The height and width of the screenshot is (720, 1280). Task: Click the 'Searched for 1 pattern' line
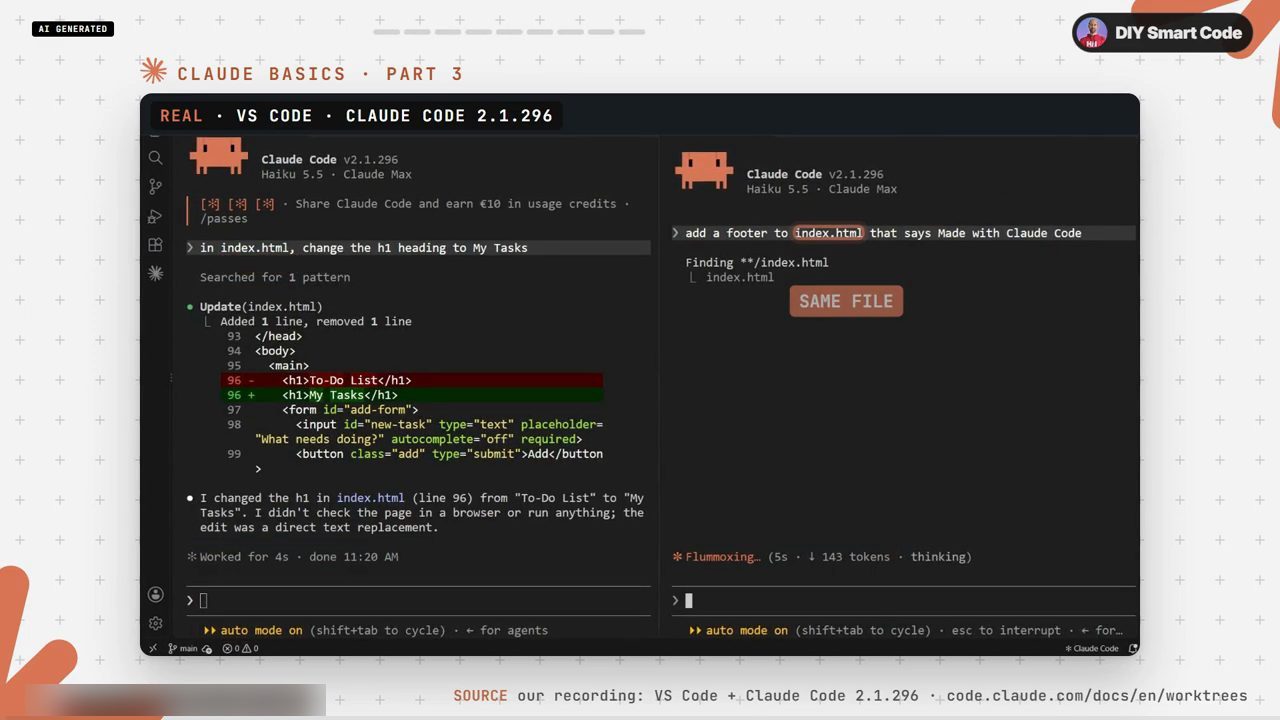pos(275,277)
